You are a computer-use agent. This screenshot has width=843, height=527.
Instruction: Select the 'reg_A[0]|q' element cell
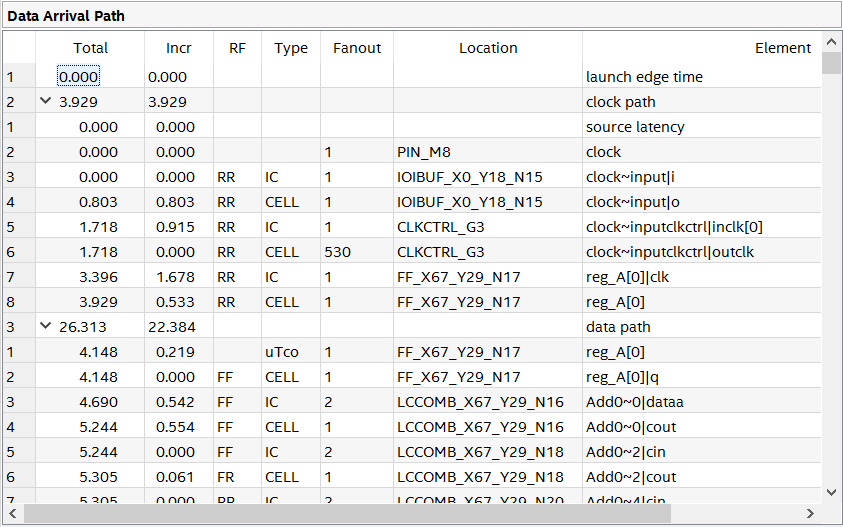pos(702,377)
